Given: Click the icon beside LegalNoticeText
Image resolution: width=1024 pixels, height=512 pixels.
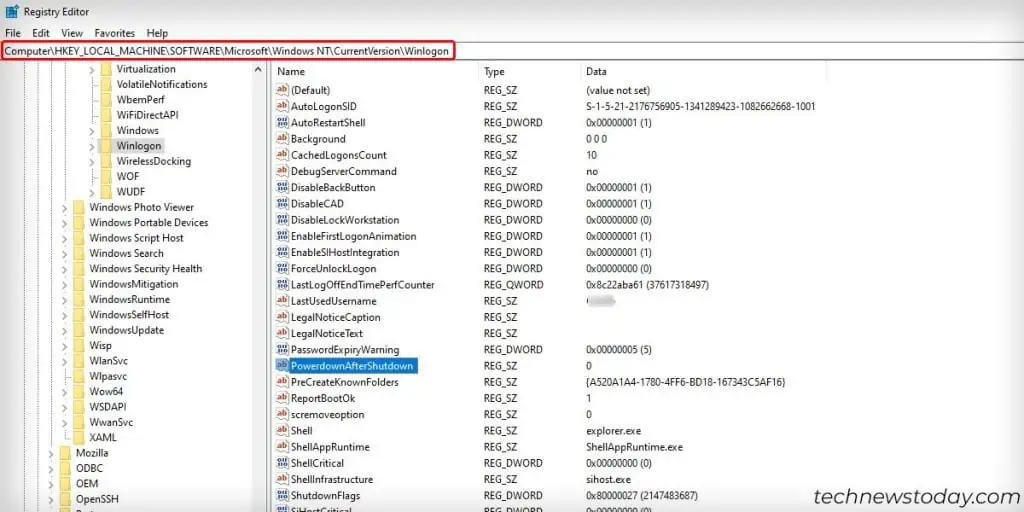Looking at the screenshot, I should [282, 333].
